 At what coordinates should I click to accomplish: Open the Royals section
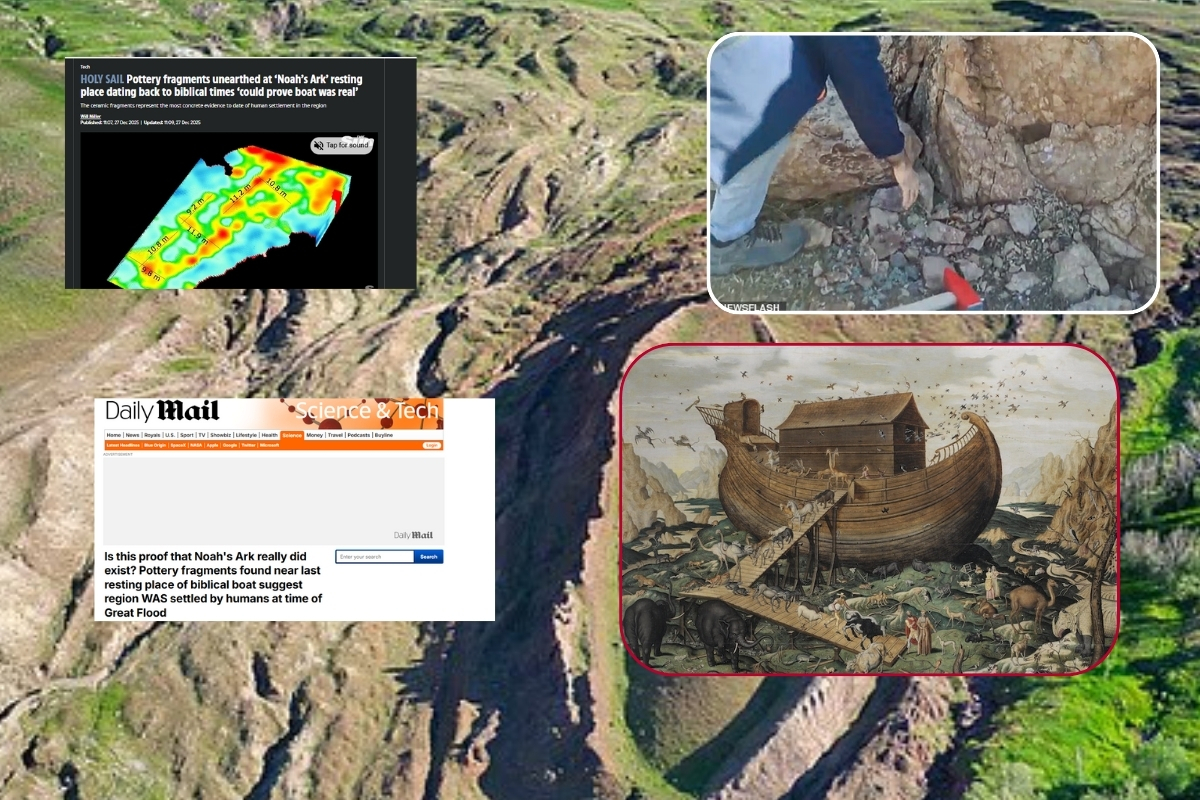(153, 435)
